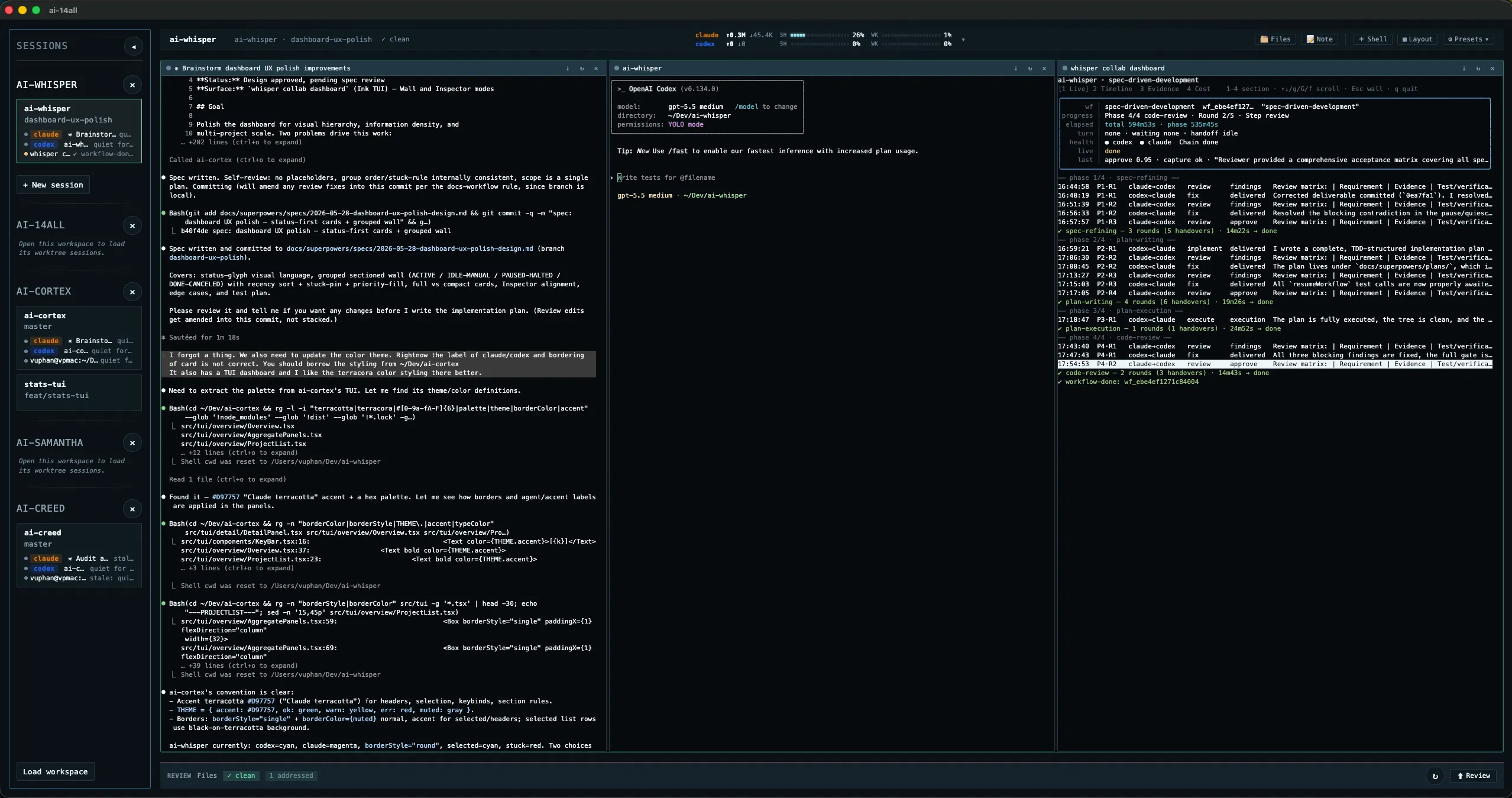Close the AI-WHISPER workspace with its X
This screenshot has width=1512, height=798.
tap(132, 85)
